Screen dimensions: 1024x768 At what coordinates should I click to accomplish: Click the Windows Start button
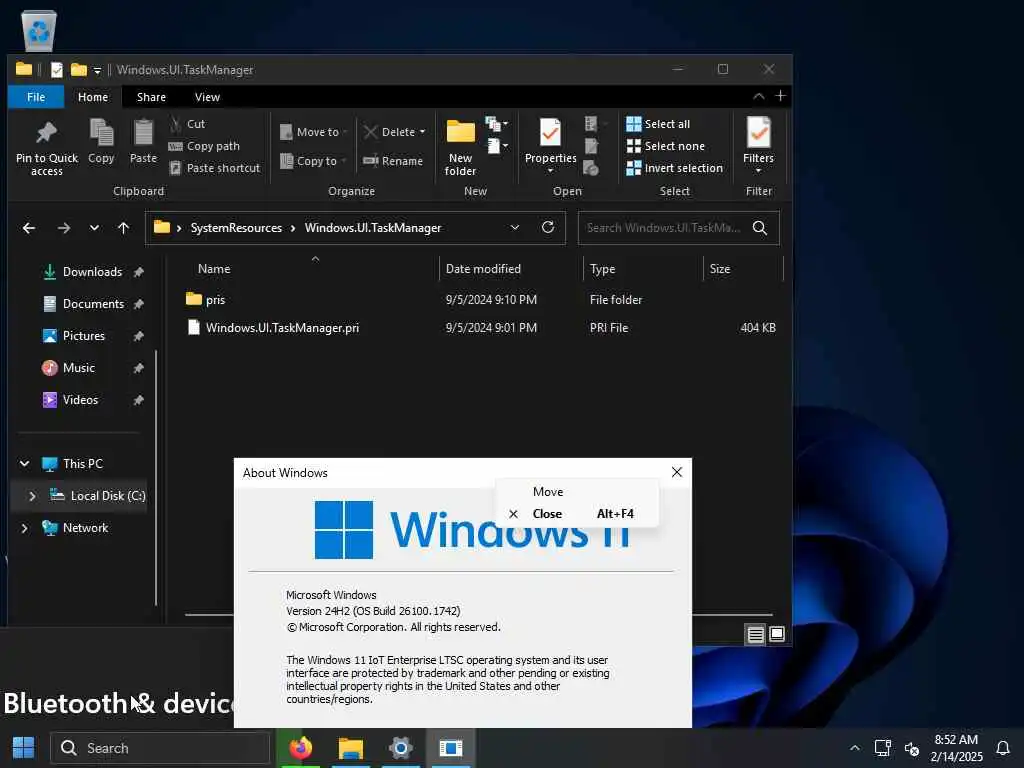click(24, 748)
